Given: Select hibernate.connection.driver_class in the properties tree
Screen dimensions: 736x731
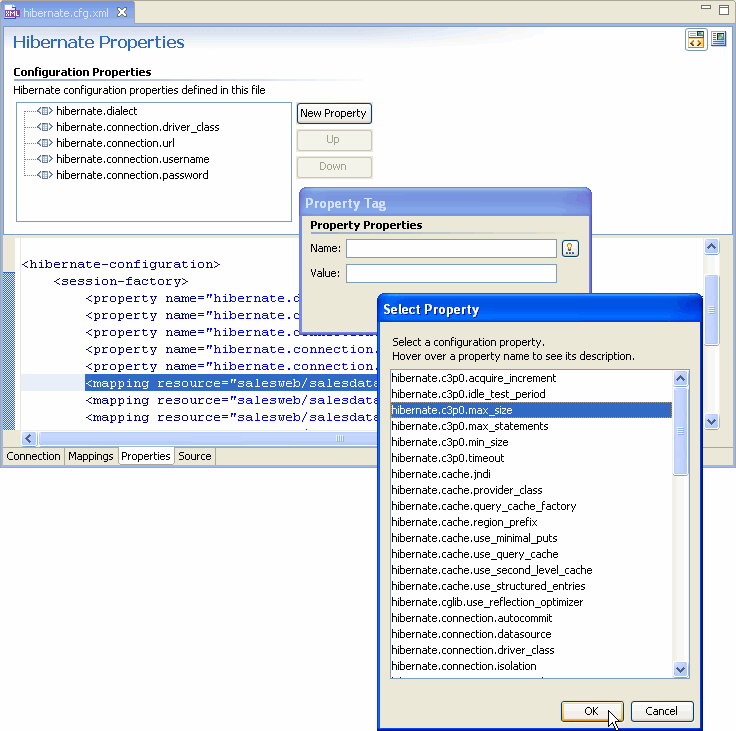Looking at the screenshot, I should [138, 127].
